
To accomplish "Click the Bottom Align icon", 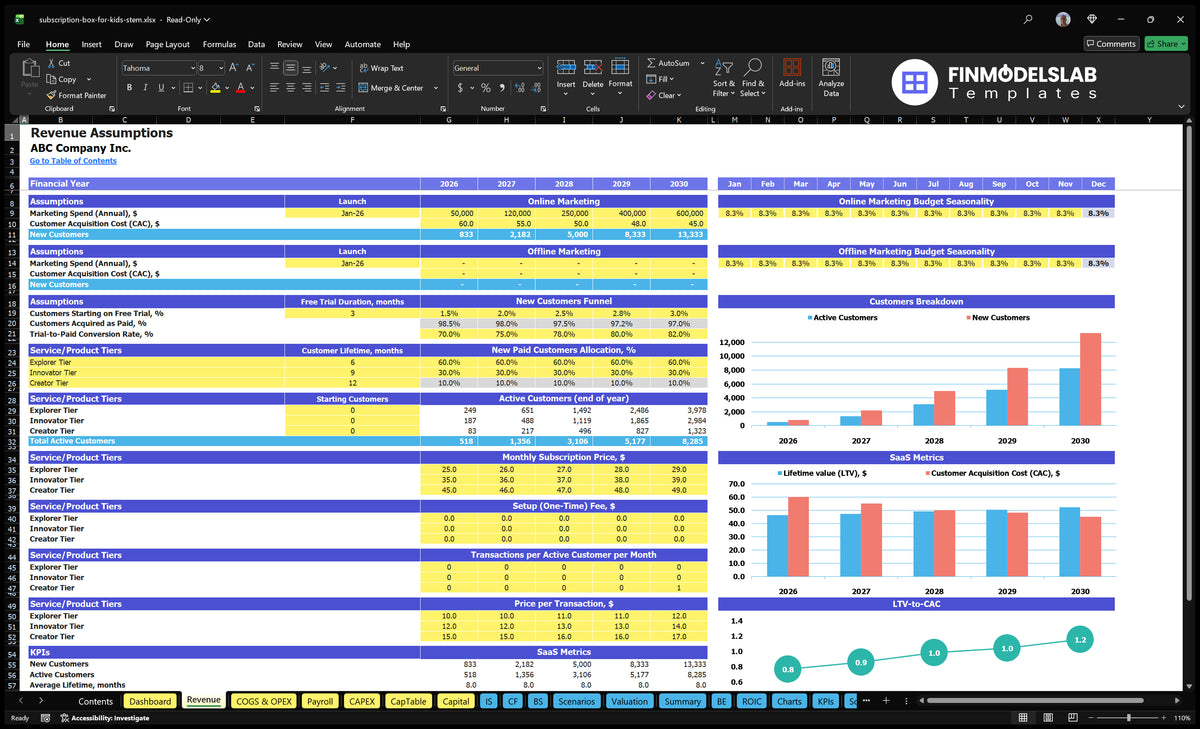I will 306,68.
